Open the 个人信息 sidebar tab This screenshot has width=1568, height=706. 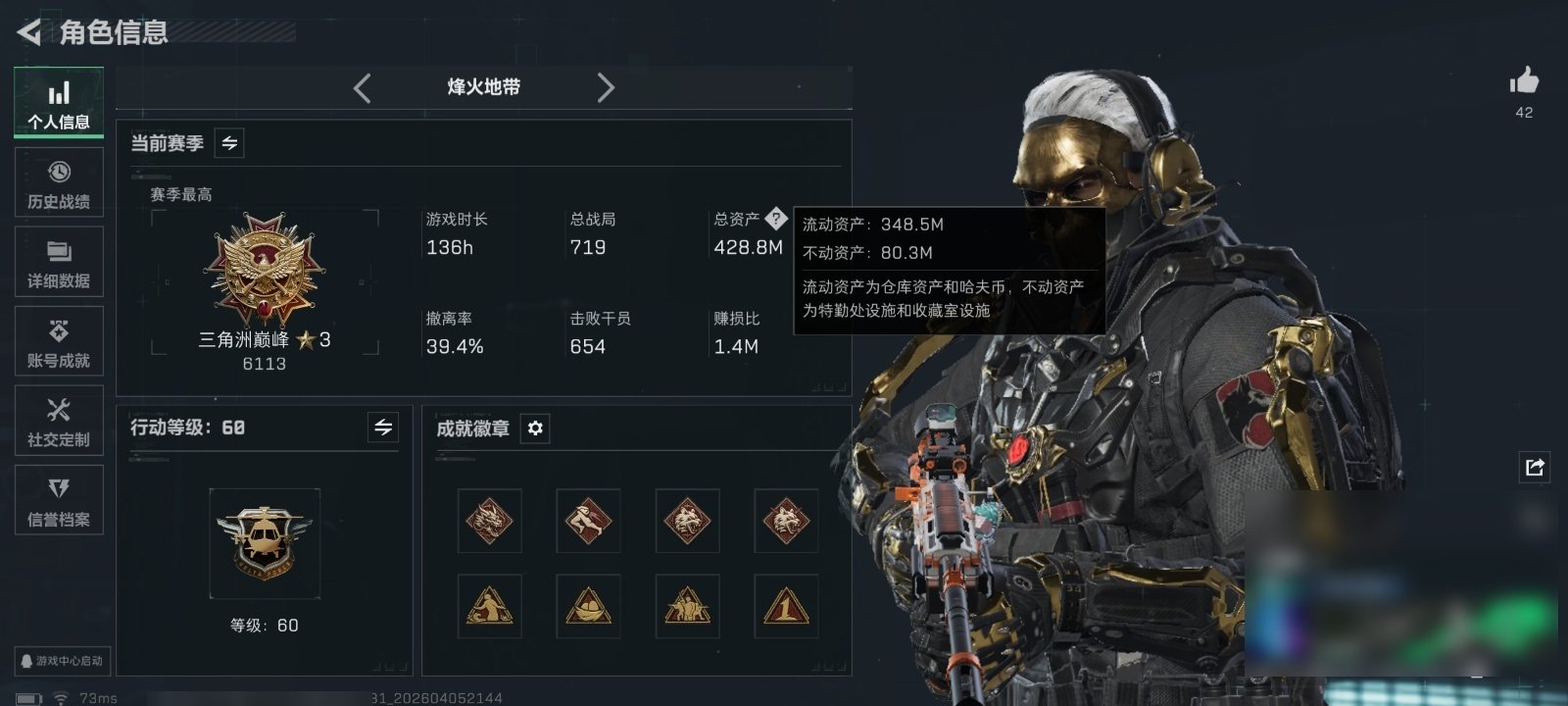tap(59, 103)
